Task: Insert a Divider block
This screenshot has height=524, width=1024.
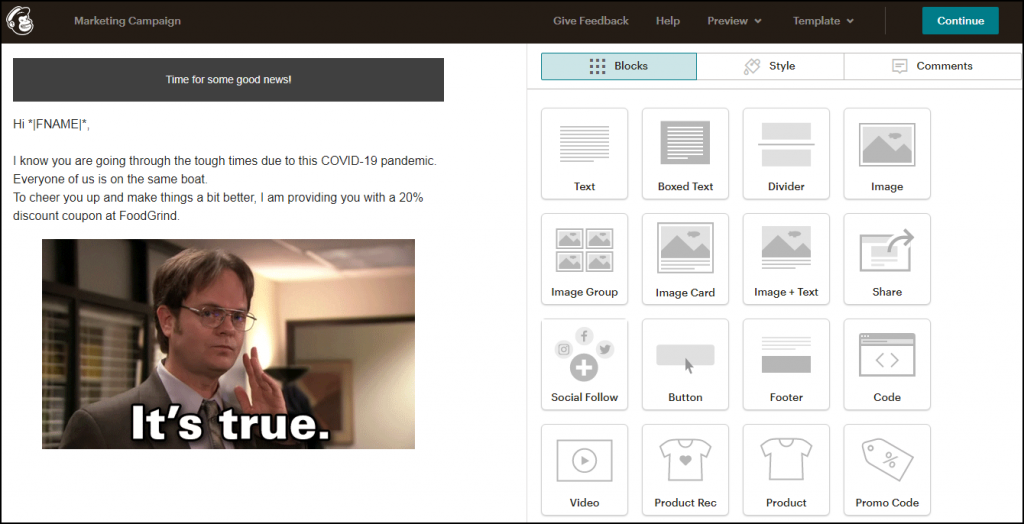Action: (x=786, y=154)
